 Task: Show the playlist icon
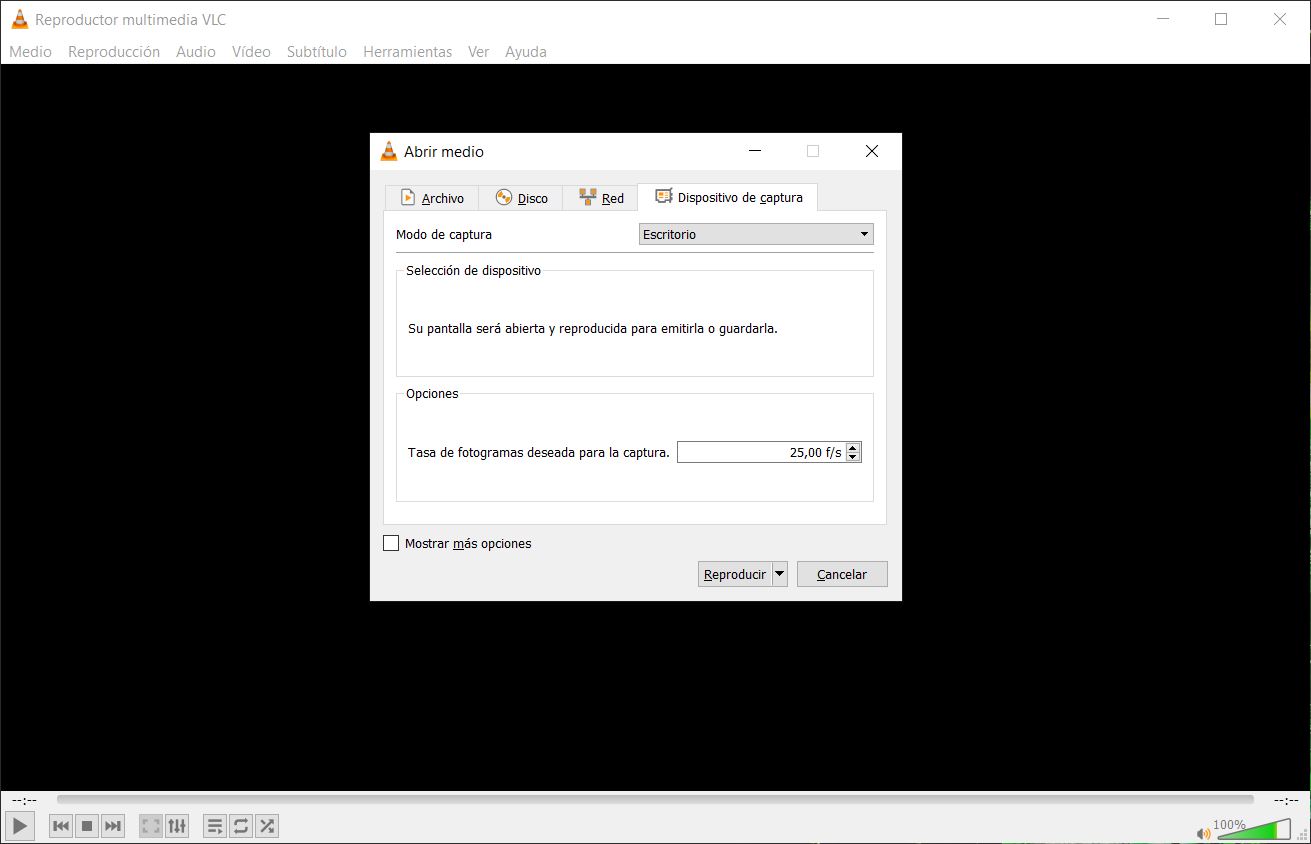(x=215, y=826)
